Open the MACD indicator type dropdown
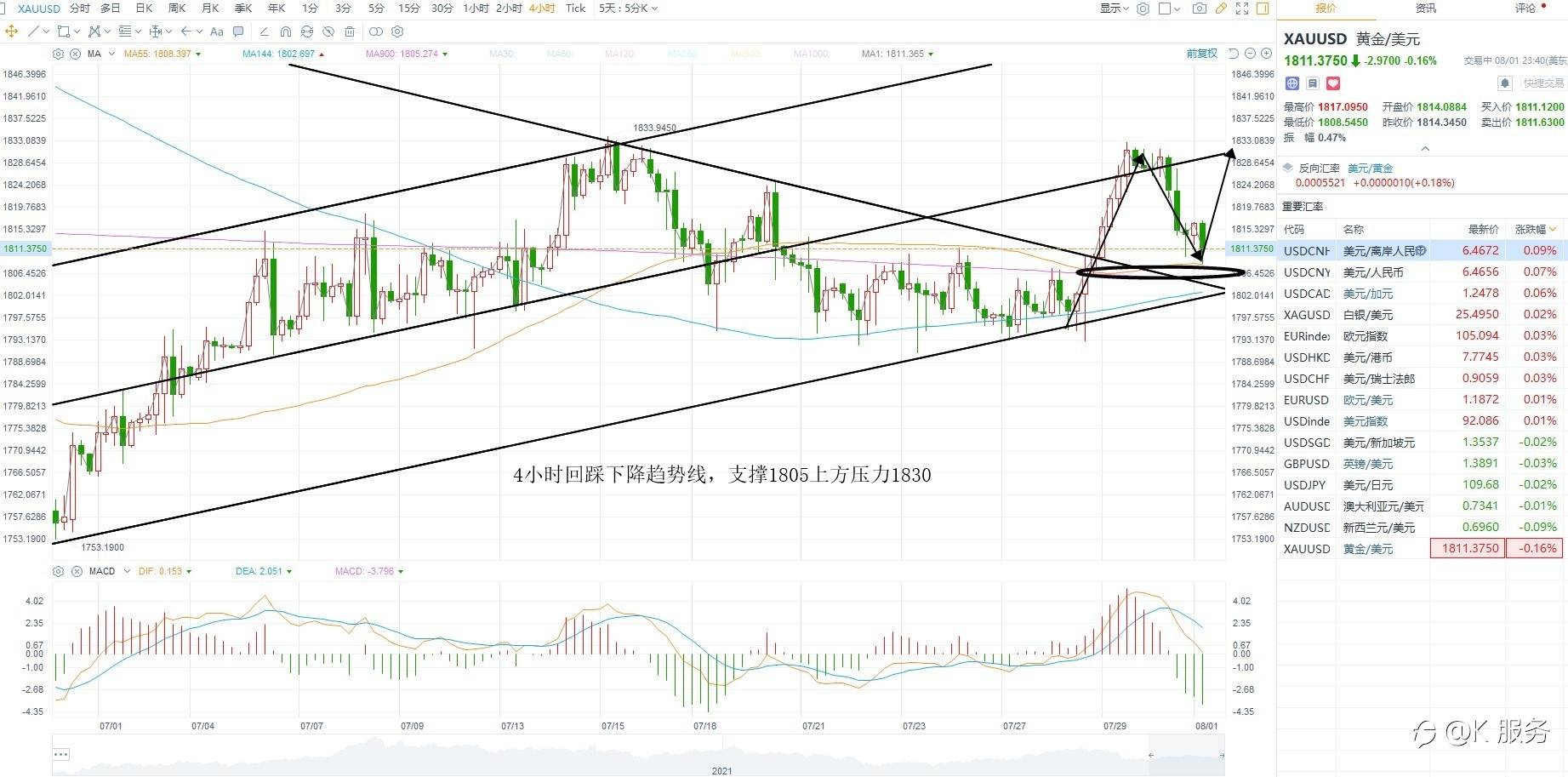This screenshot has height=777, width=1568. pyautogui.click(x=127, y=571)
